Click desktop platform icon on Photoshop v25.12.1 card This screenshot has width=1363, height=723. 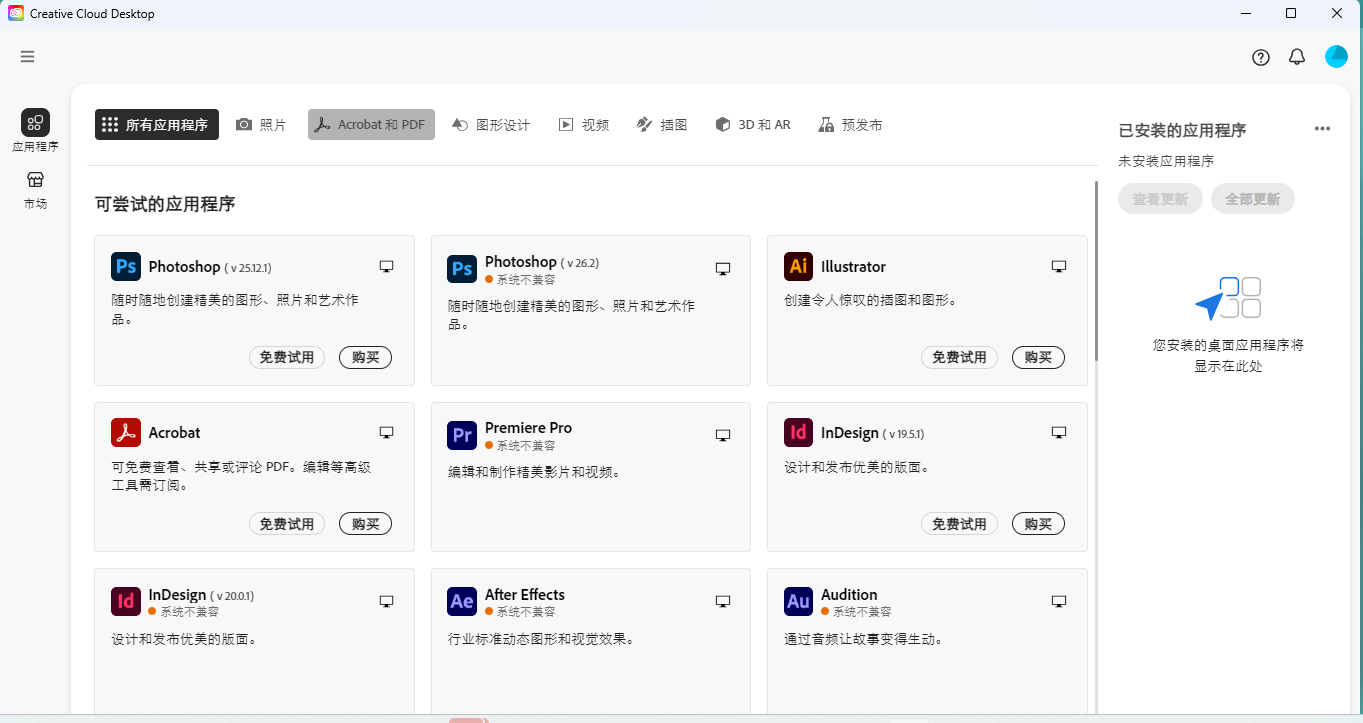386,267
